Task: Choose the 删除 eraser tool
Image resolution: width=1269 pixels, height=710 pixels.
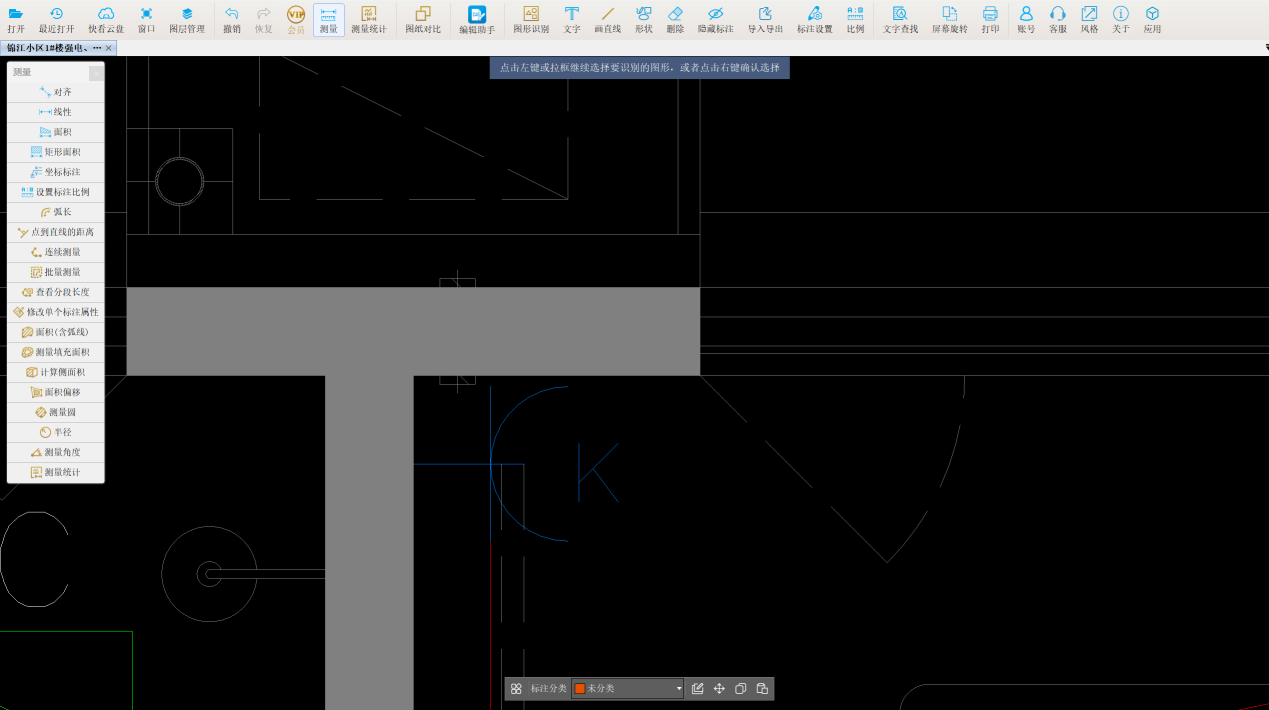Action: click(675, 19)
